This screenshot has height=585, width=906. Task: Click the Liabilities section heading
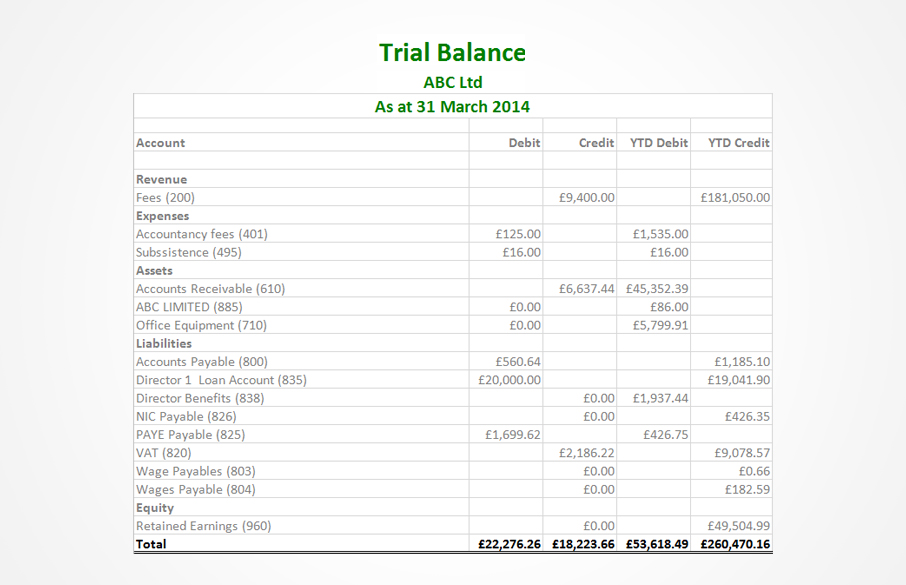pos(164,343)
